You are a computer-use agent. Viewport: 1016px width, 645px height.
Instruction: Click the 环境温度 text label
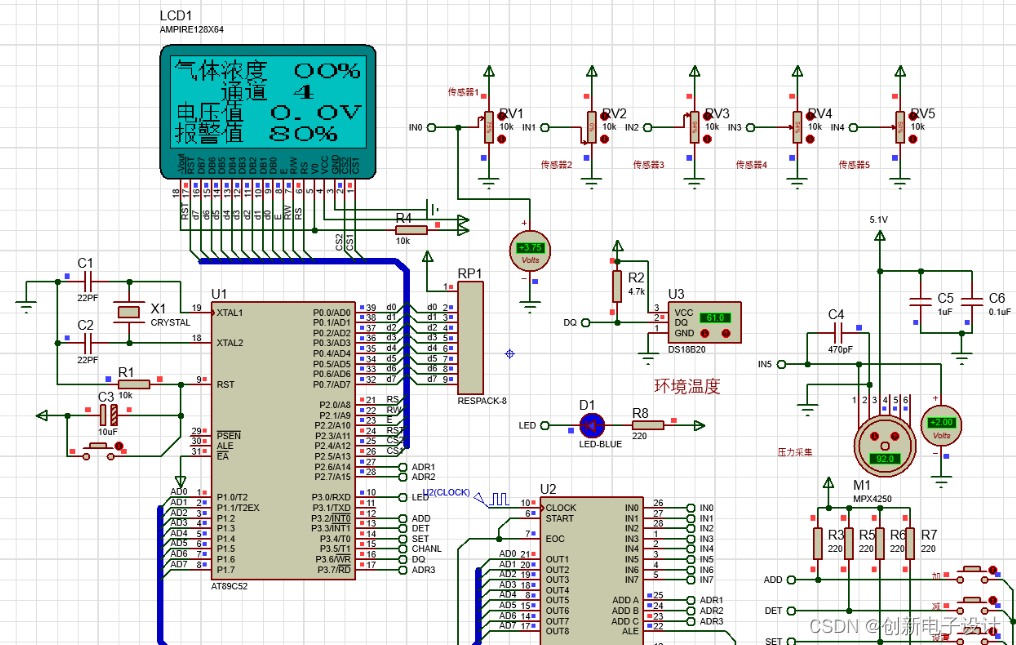point(687,386)
